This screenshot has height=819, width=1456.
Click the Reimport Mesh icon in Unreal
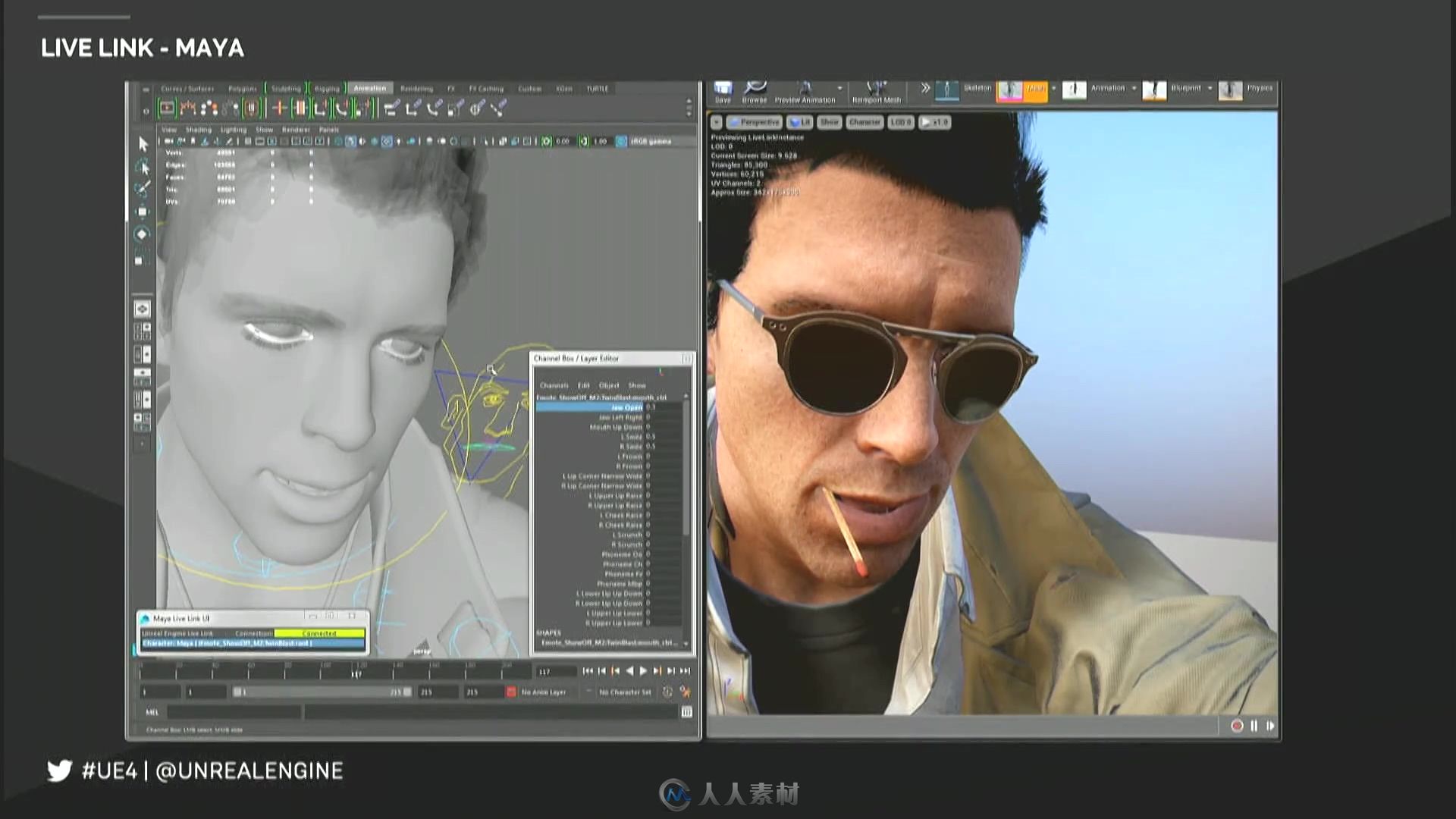[x=877, y=88]
